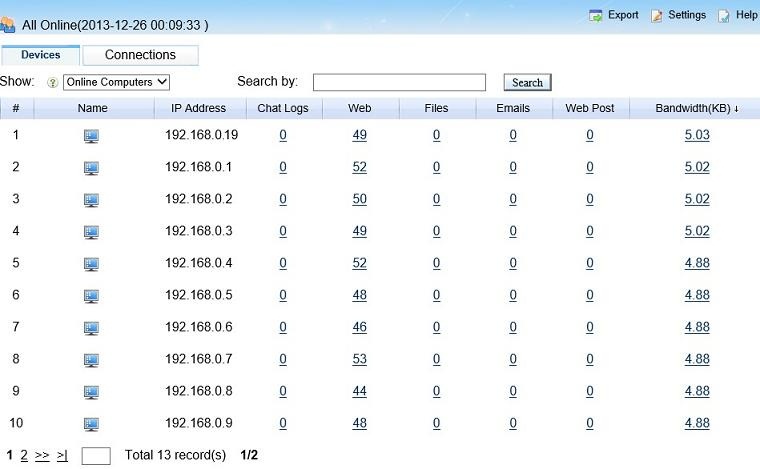Screen dimensions: 760x469
Task: Click the computer icon for 192.168.0.19
Action: click(91, 136)
